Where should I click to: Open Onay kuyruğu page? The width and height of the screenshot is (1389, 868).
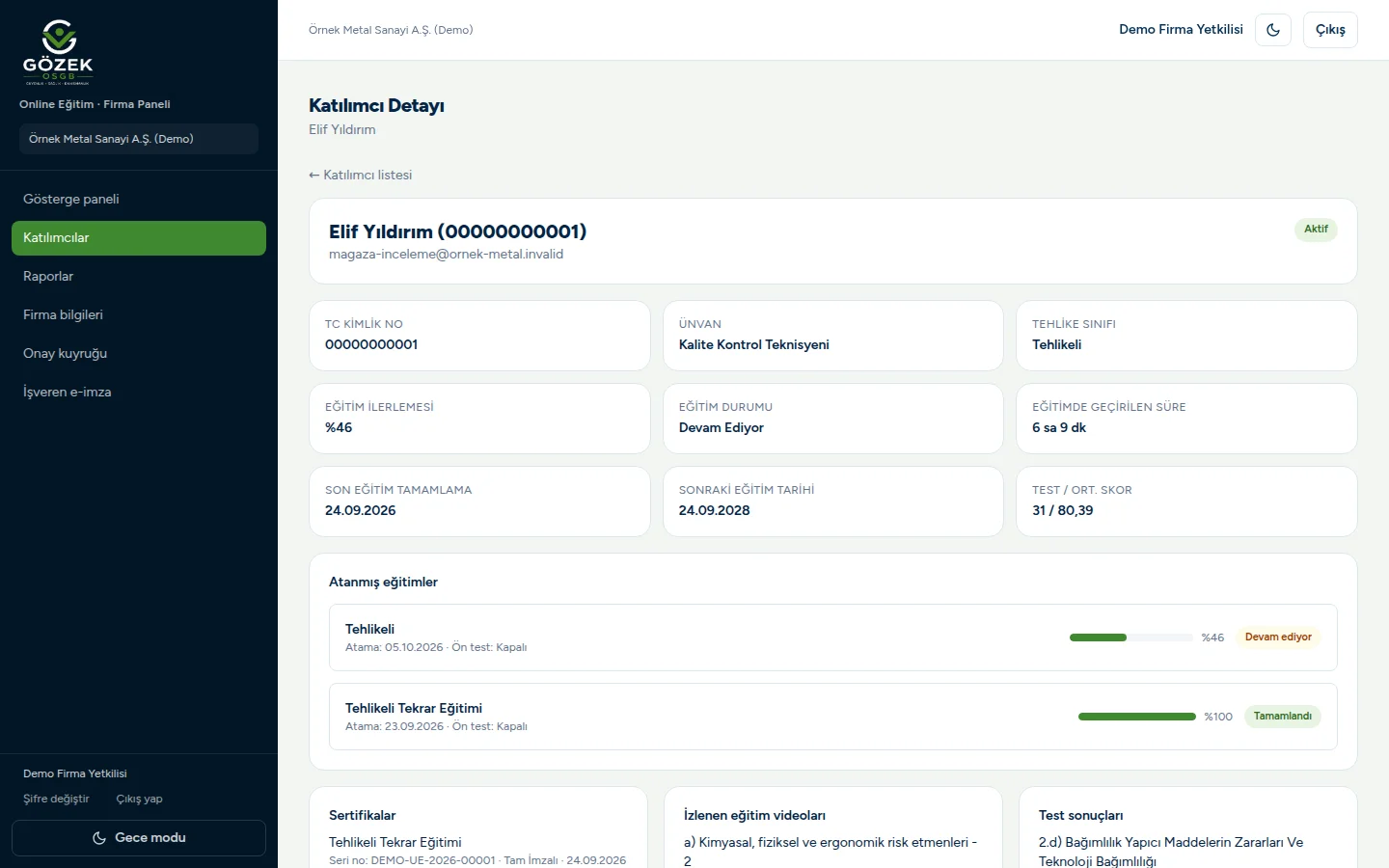[x=139, y=354]
